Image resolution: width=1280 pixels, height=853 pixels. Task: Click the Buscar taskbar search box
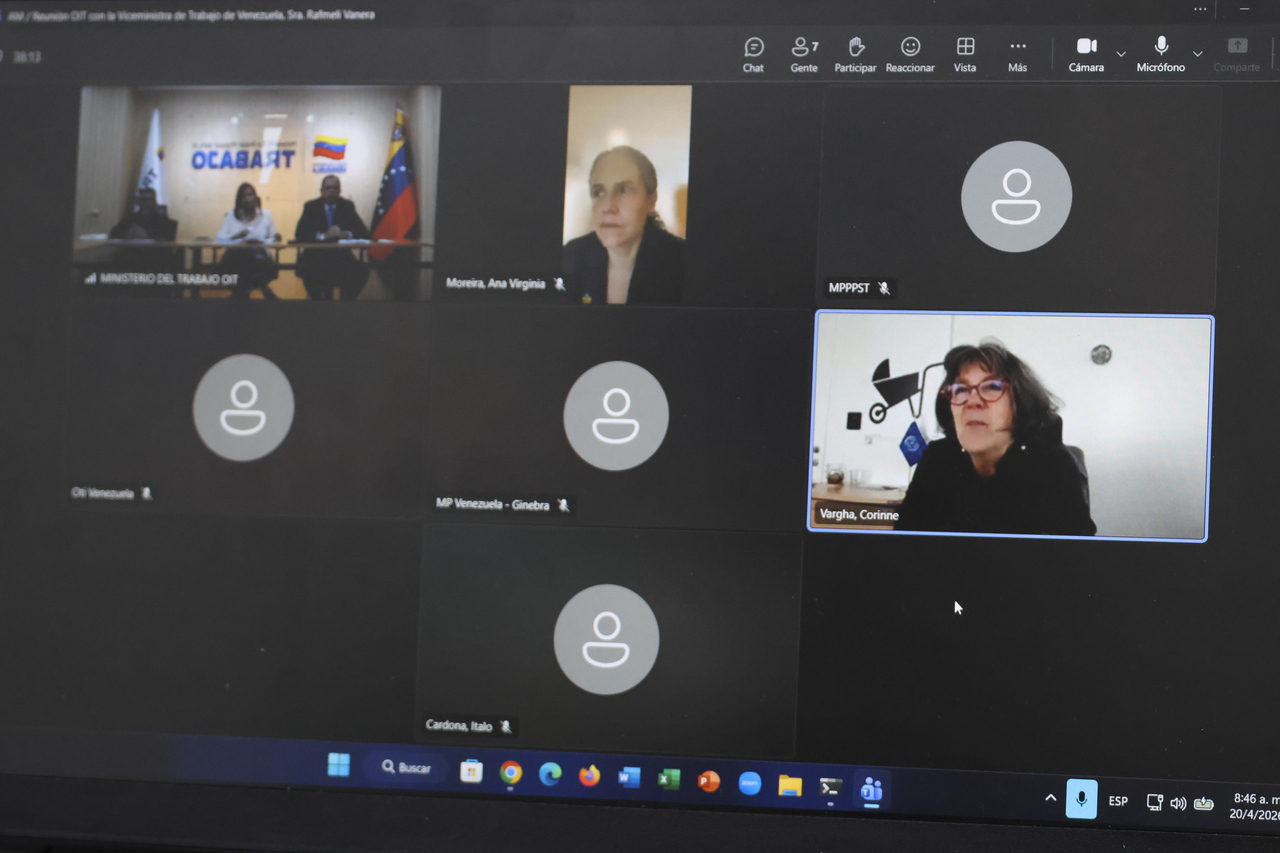(406, 768)
